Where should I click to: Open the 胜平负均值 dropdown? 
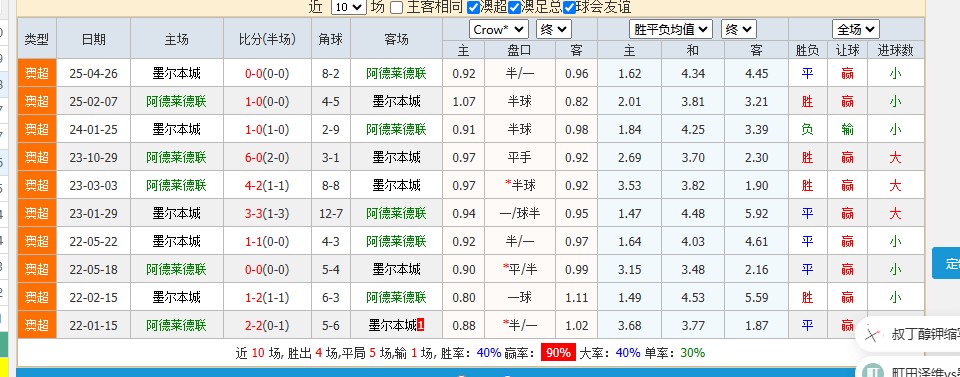(x=671, y=29)
